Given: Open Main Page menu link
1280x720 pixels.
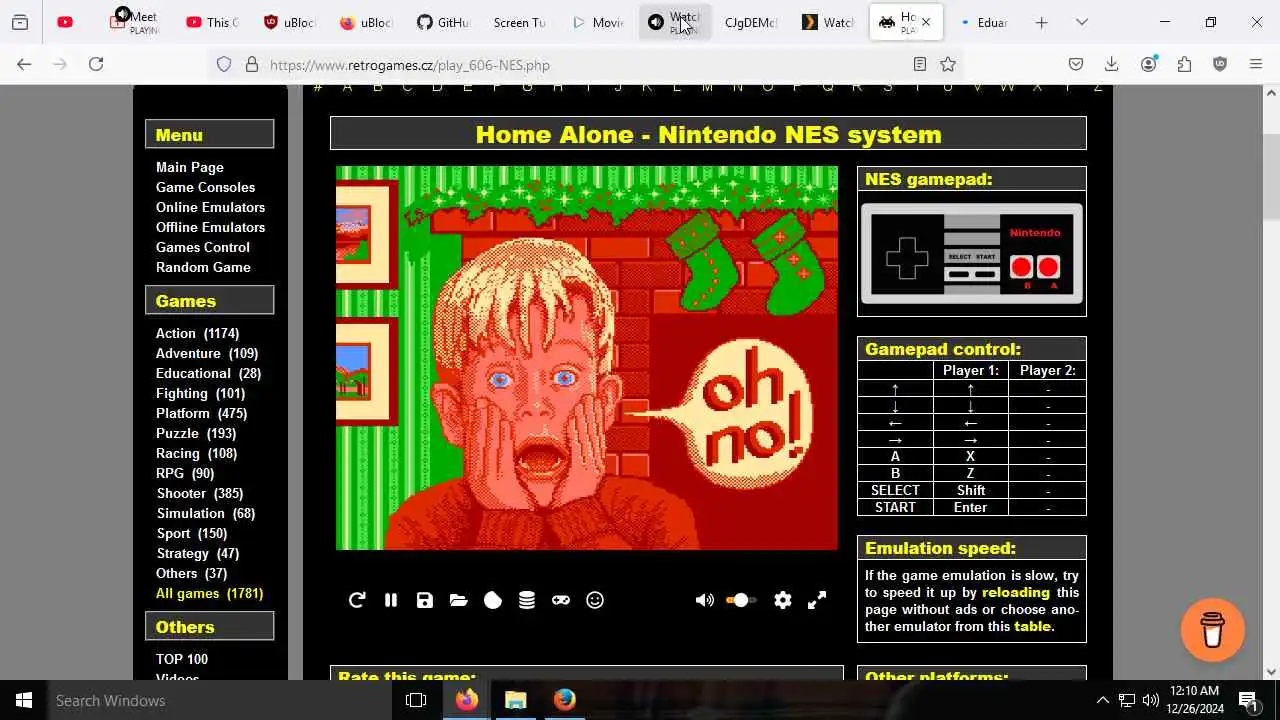Looking at the screenshot, I should 189,167.
